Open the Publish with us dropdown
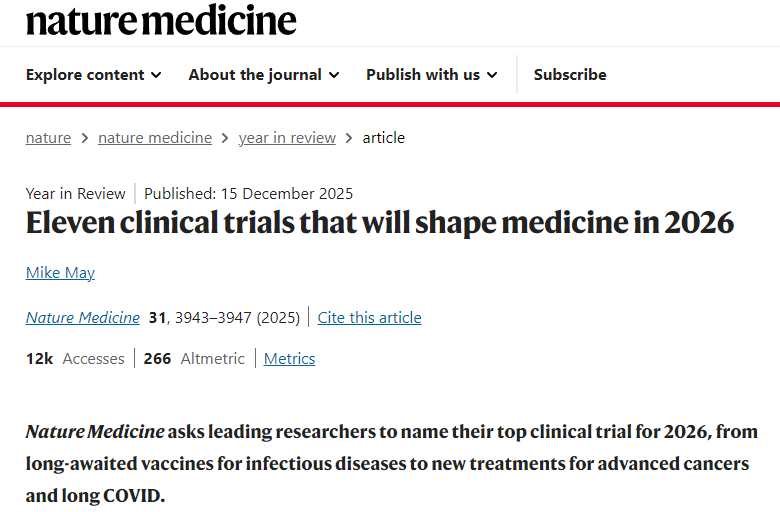 click(x=431, y=75)
